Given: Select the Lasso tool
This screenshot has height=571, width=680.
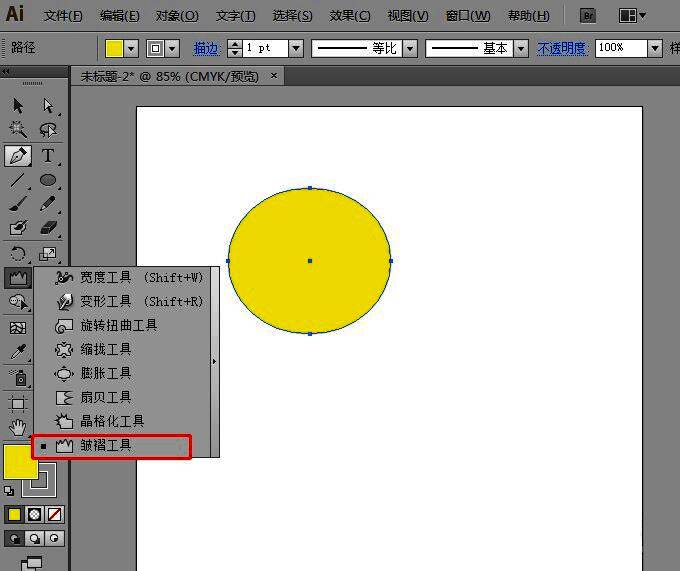Looking at the screenshot, I should click(47, 130).
